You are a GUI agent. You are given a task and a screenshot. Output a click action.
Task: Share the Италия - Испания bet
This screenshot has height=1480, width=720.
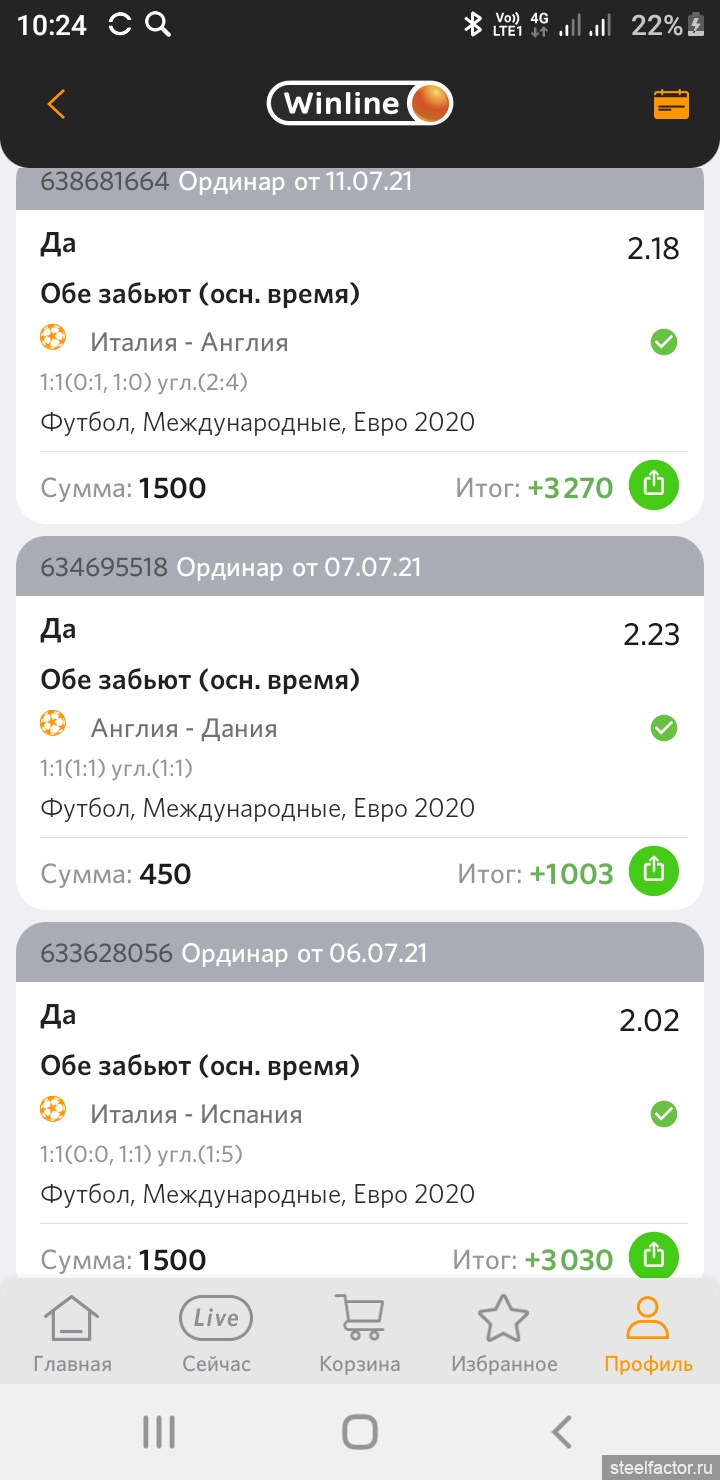click(653, 1255)
